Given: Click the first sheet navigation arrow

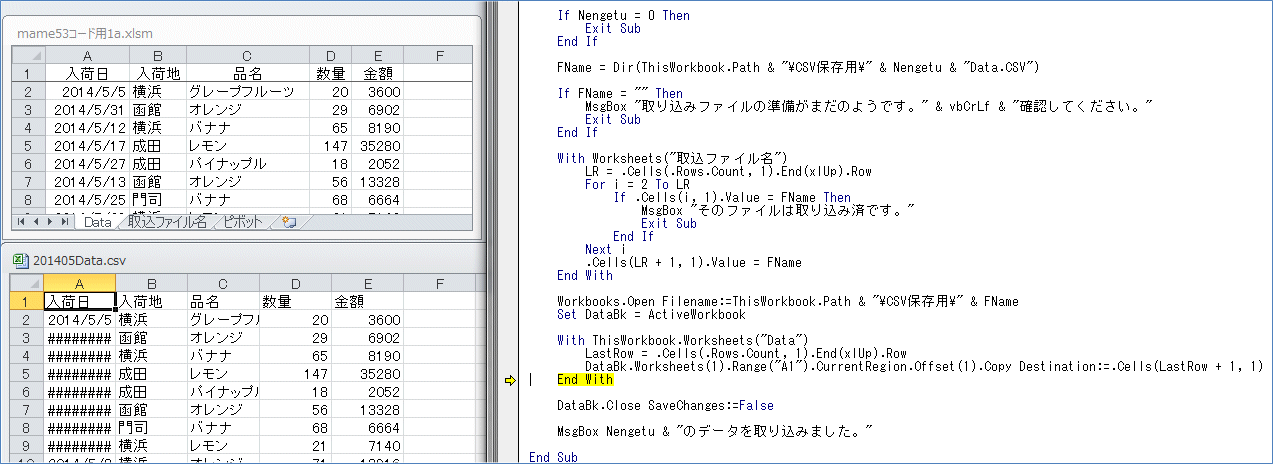Looking at the screenshot, I should 21,222.
